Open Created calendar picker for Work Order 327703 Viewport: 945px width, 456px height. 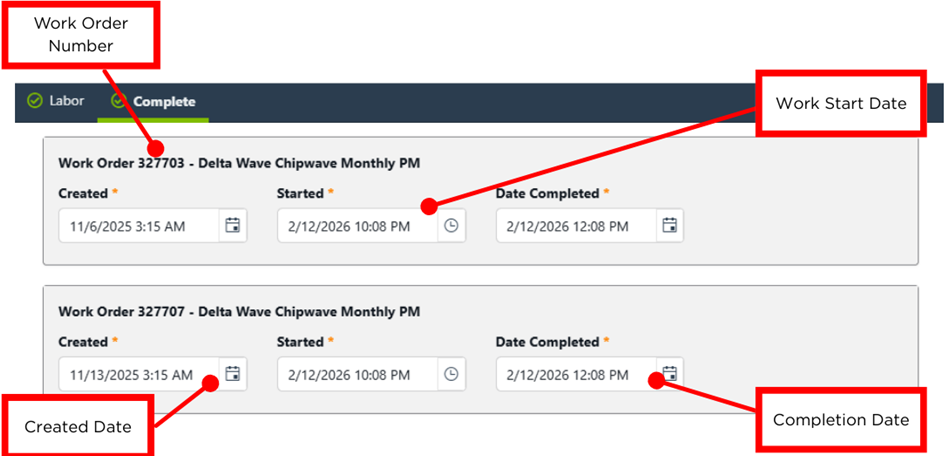[x=233, y=226]
